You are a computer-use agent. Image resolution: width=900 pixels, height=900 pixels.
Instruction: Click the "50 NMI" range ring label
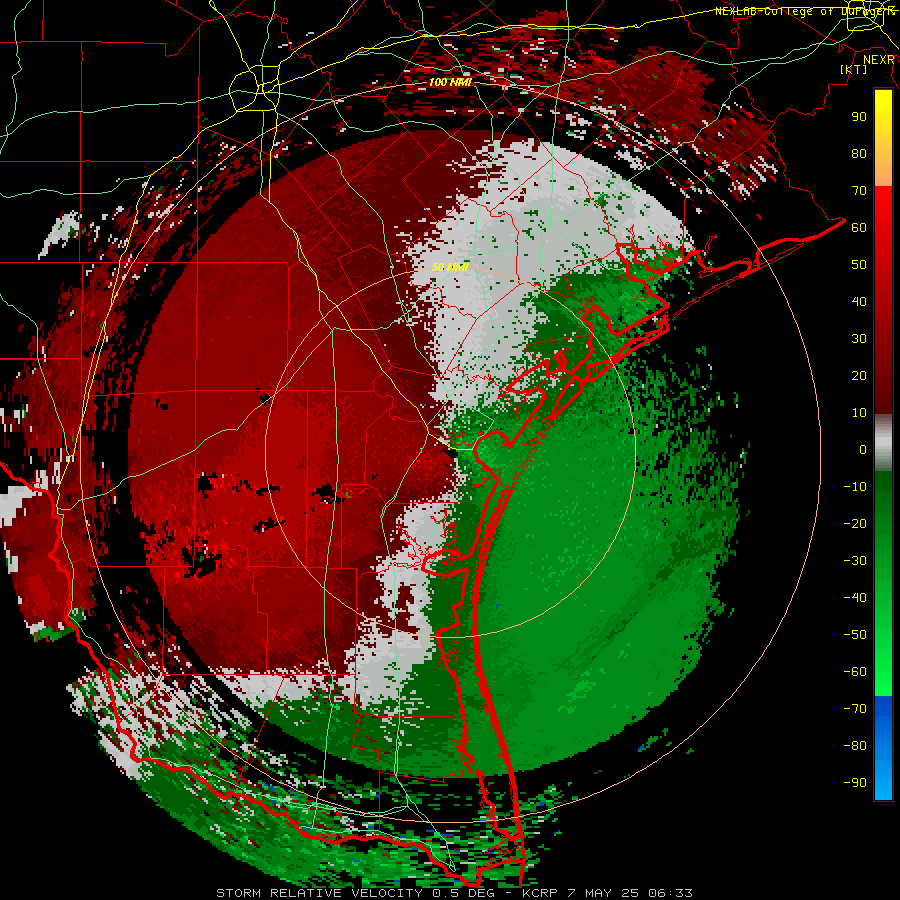point(450,267)
